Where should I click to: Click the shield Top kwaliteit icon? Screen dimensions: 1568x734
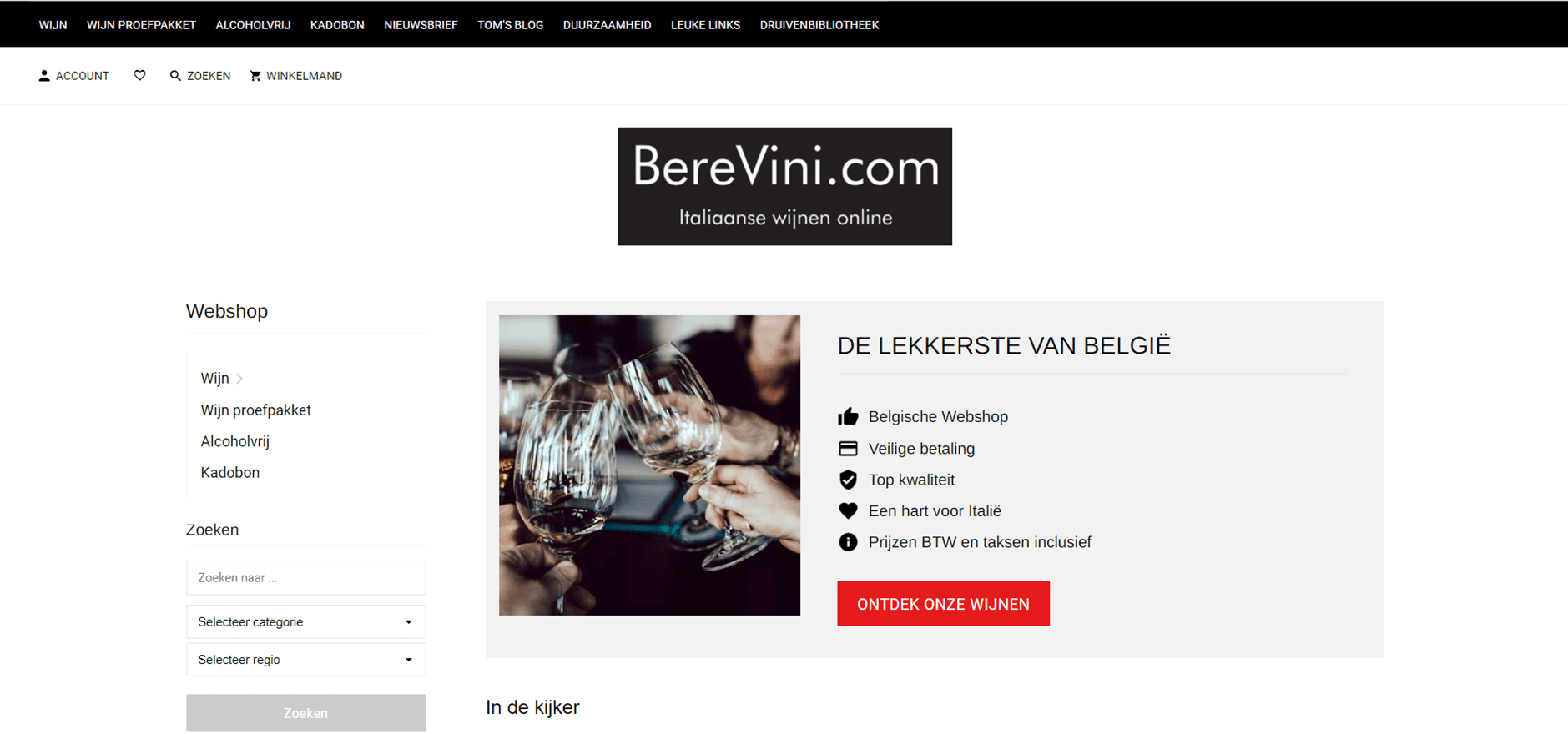click(x=848, y=480)
